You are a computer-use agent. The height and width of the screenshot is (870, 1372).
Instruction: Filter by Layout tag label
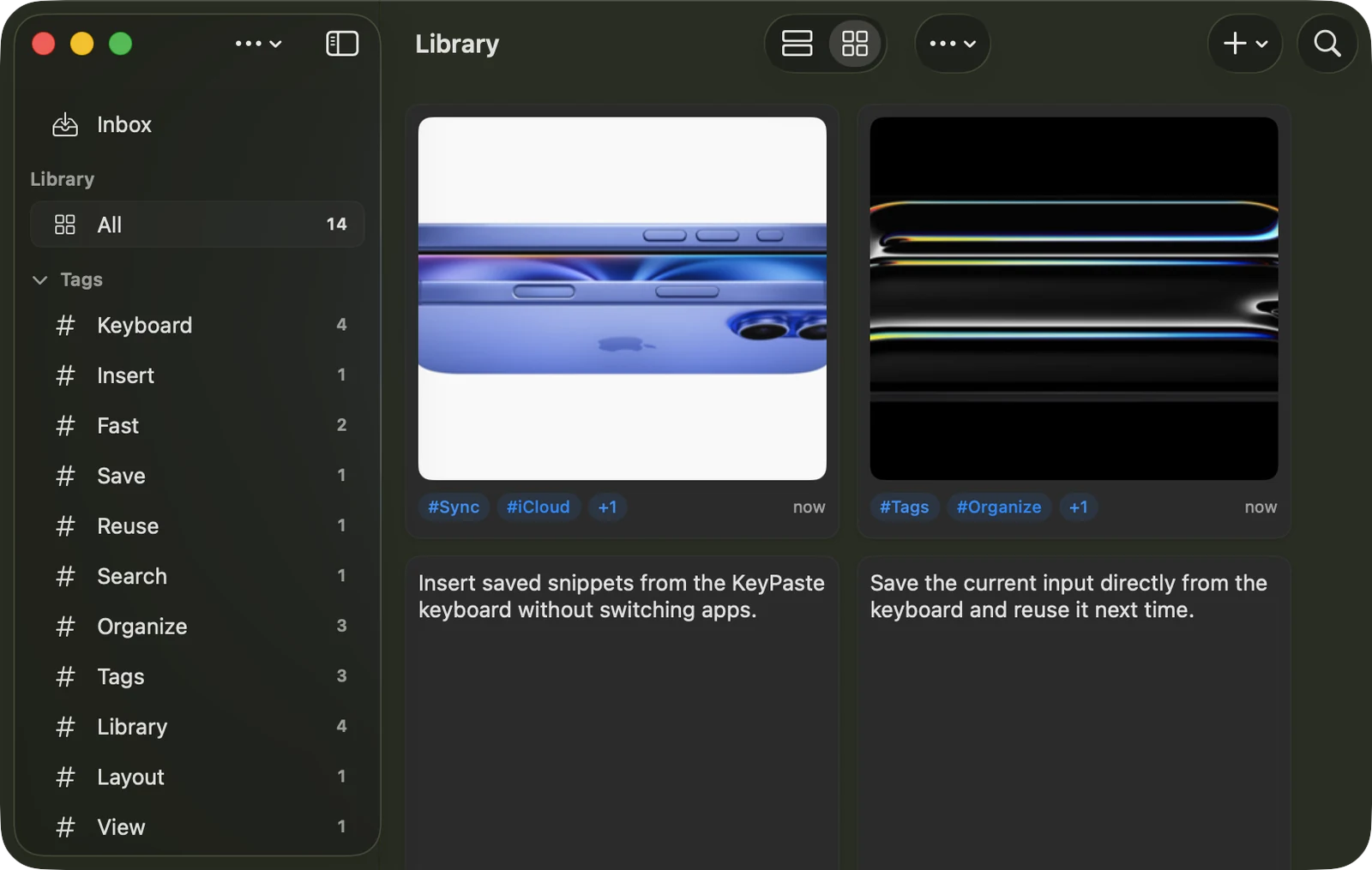[131, 777]
